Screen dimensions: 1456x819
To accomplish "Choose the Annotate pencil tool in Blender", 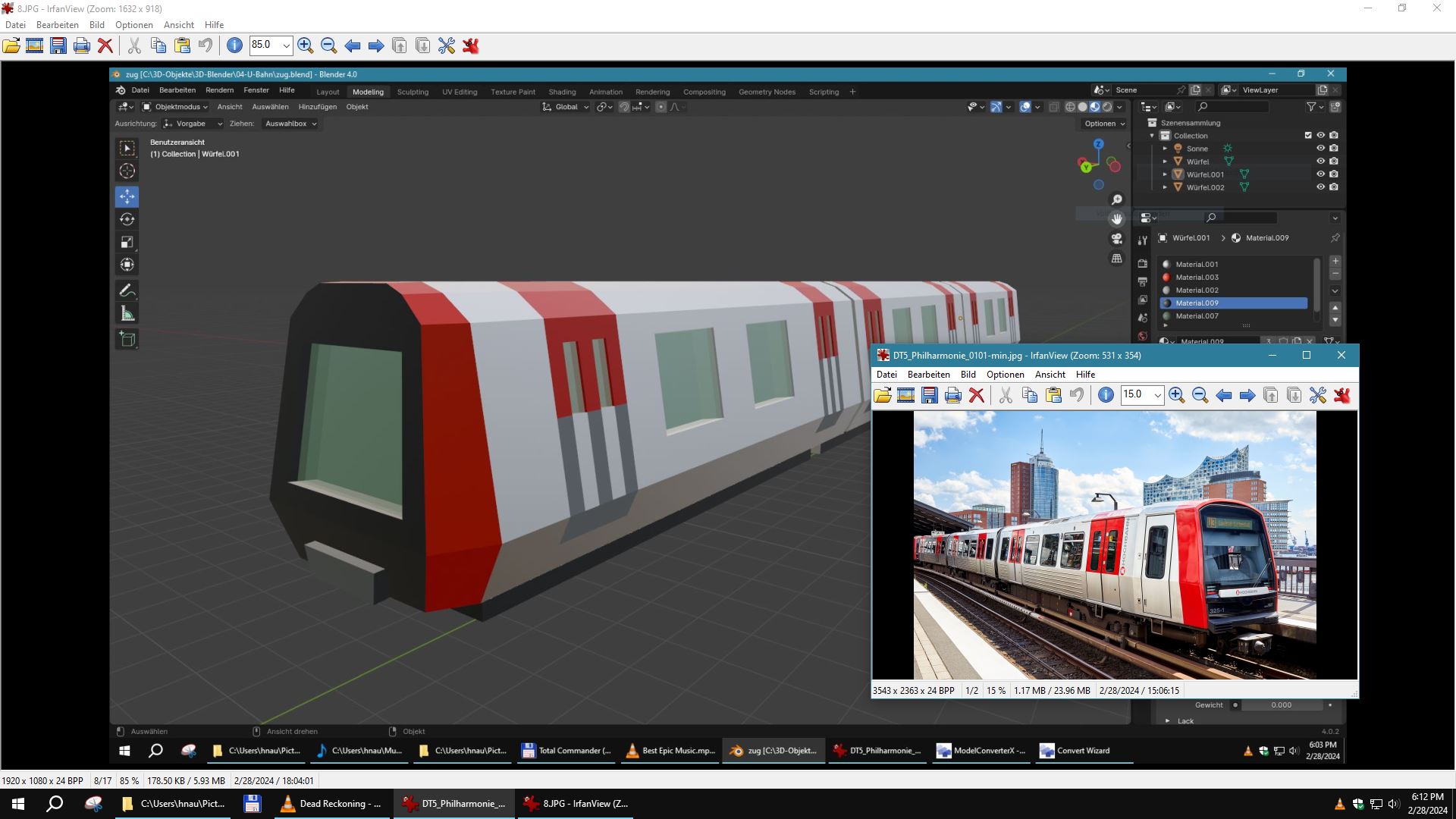I will (x=127, y=290).
